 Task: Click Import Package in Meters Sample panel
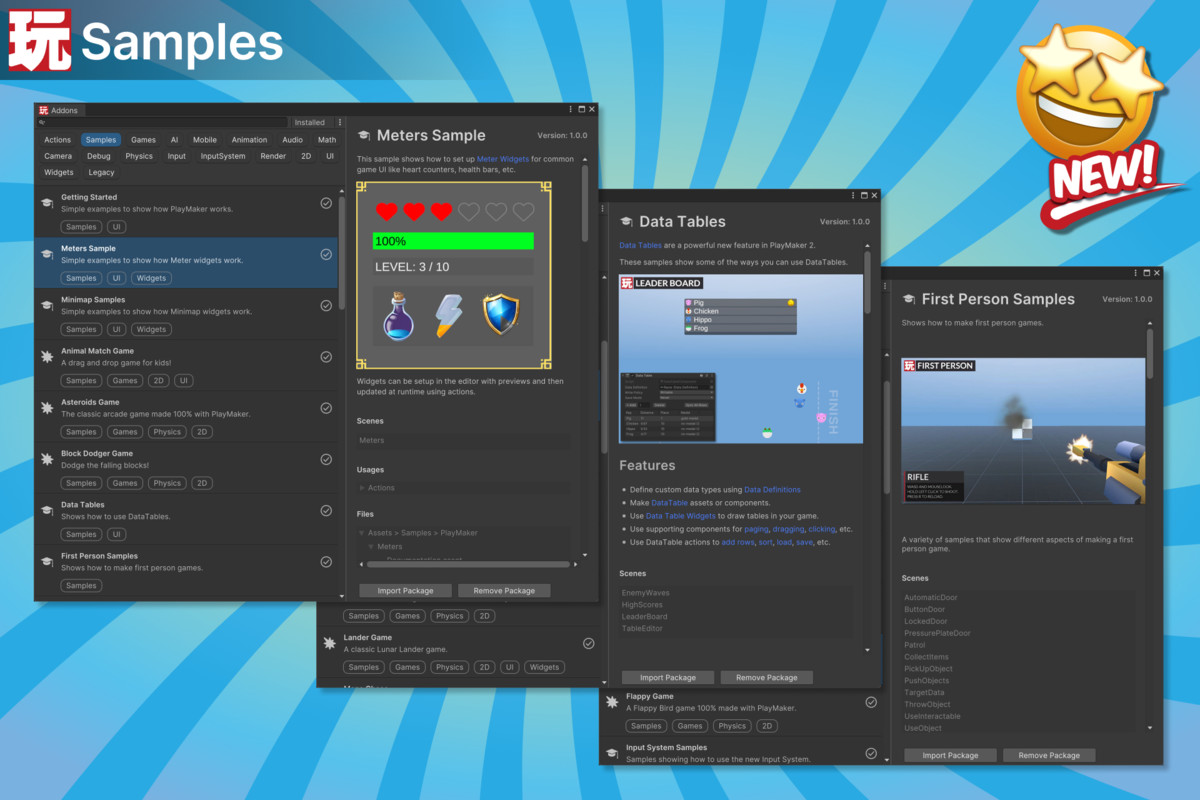point(405,591)
